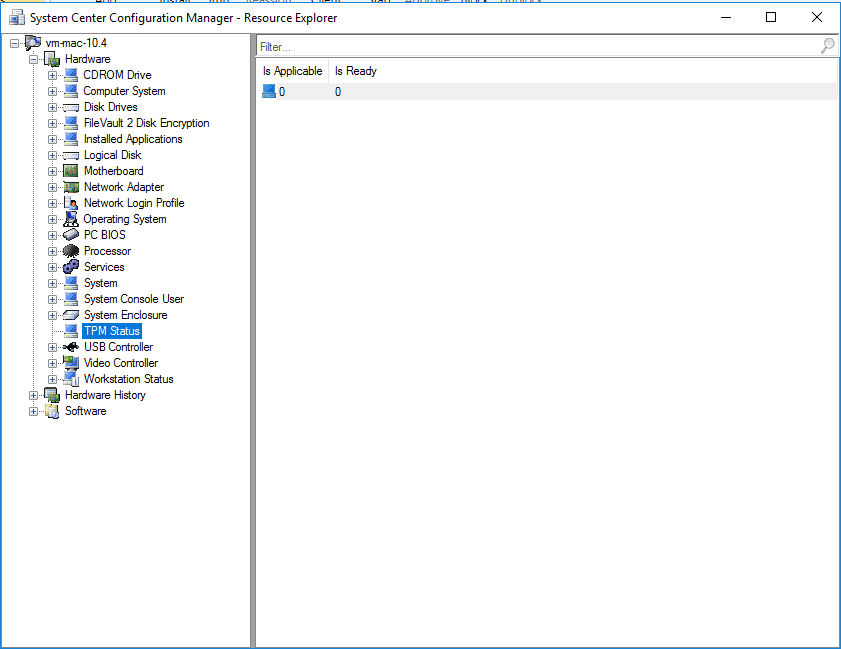Screen dimensions: 841x649
Task: Click the Video Controller icon
Action: [x=71, y=363]
